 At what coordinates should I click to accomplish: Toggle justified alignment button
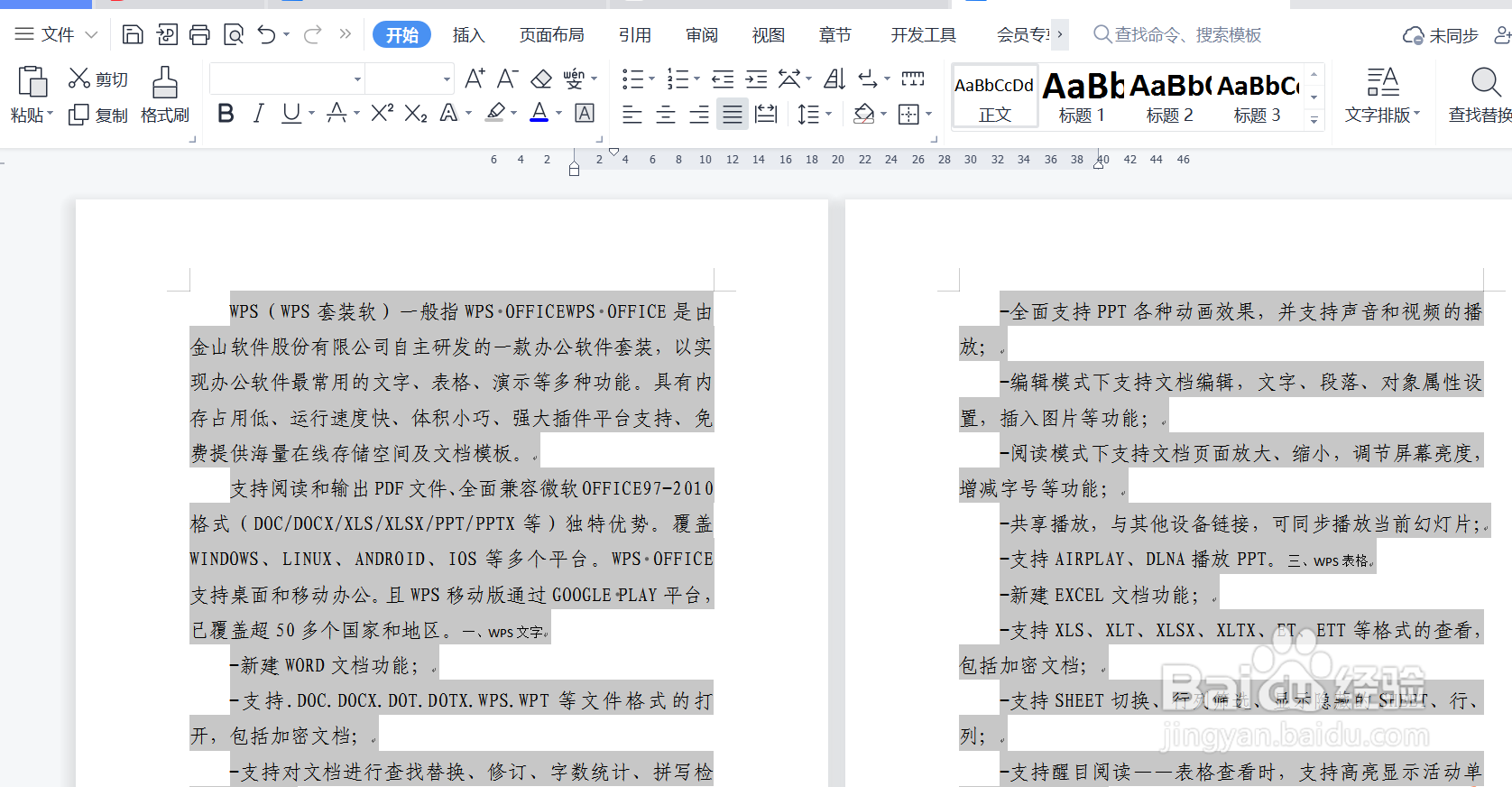pos(733,114)
